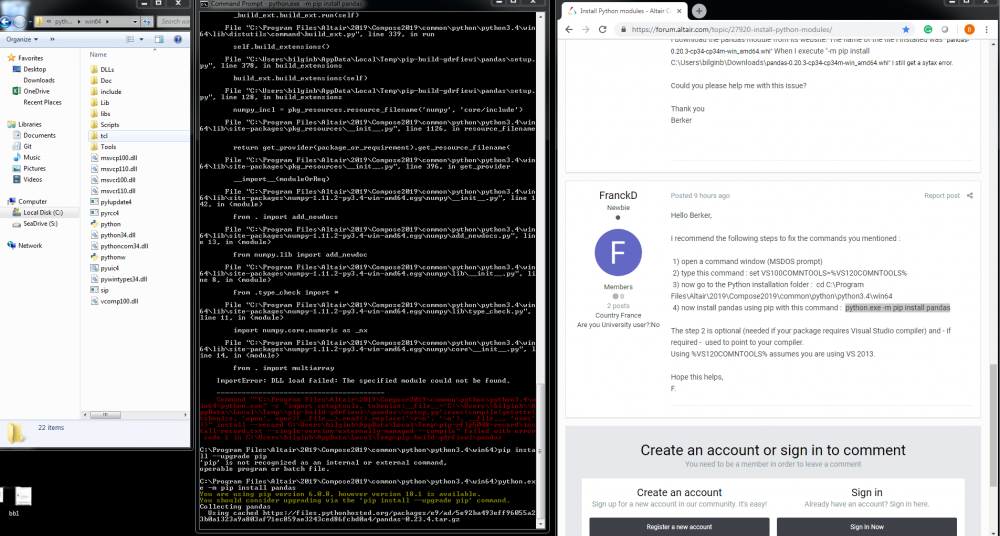Open Explorer help
Viewport: 1000px width, 536px height.
coord(178,40)
